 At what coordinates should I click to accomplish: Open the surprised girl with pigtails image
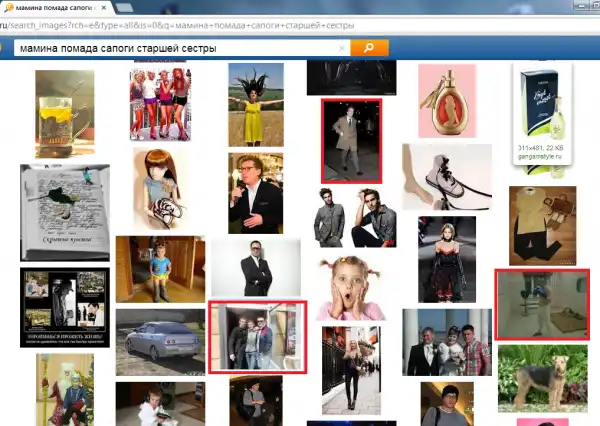pyautogui.click(x=350, y=287)
